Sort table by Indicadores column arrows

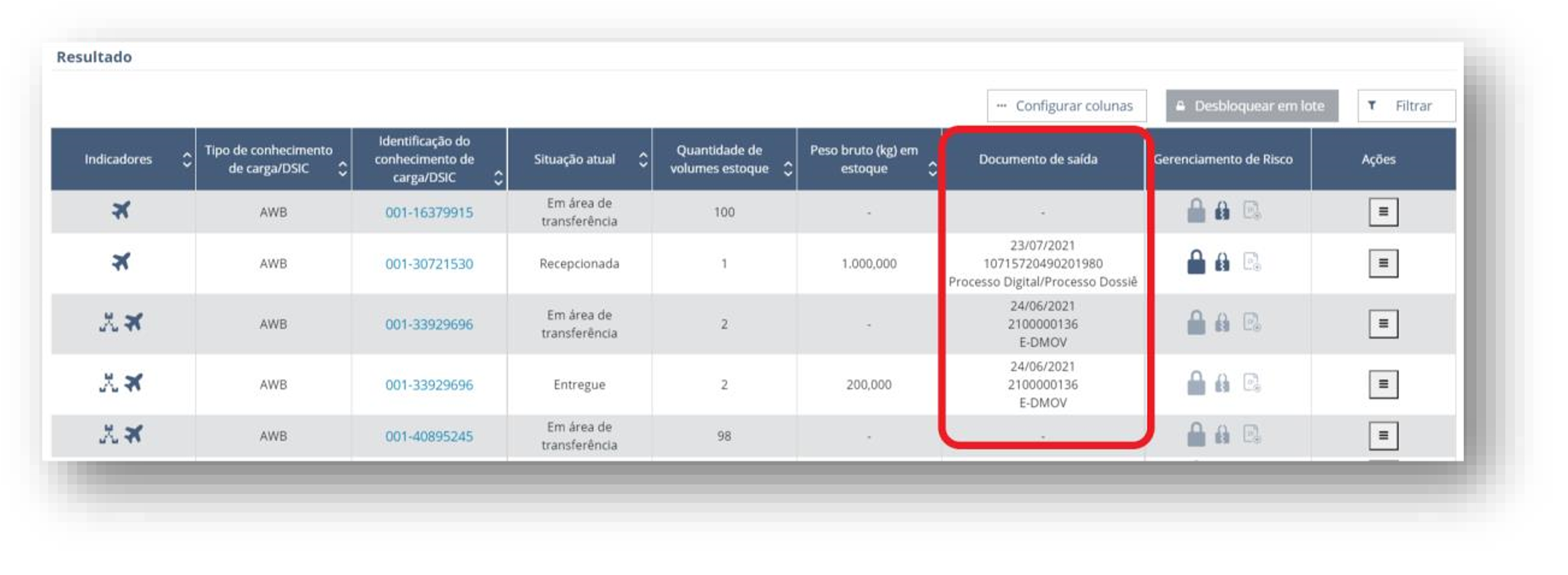[x=187, y=160]
